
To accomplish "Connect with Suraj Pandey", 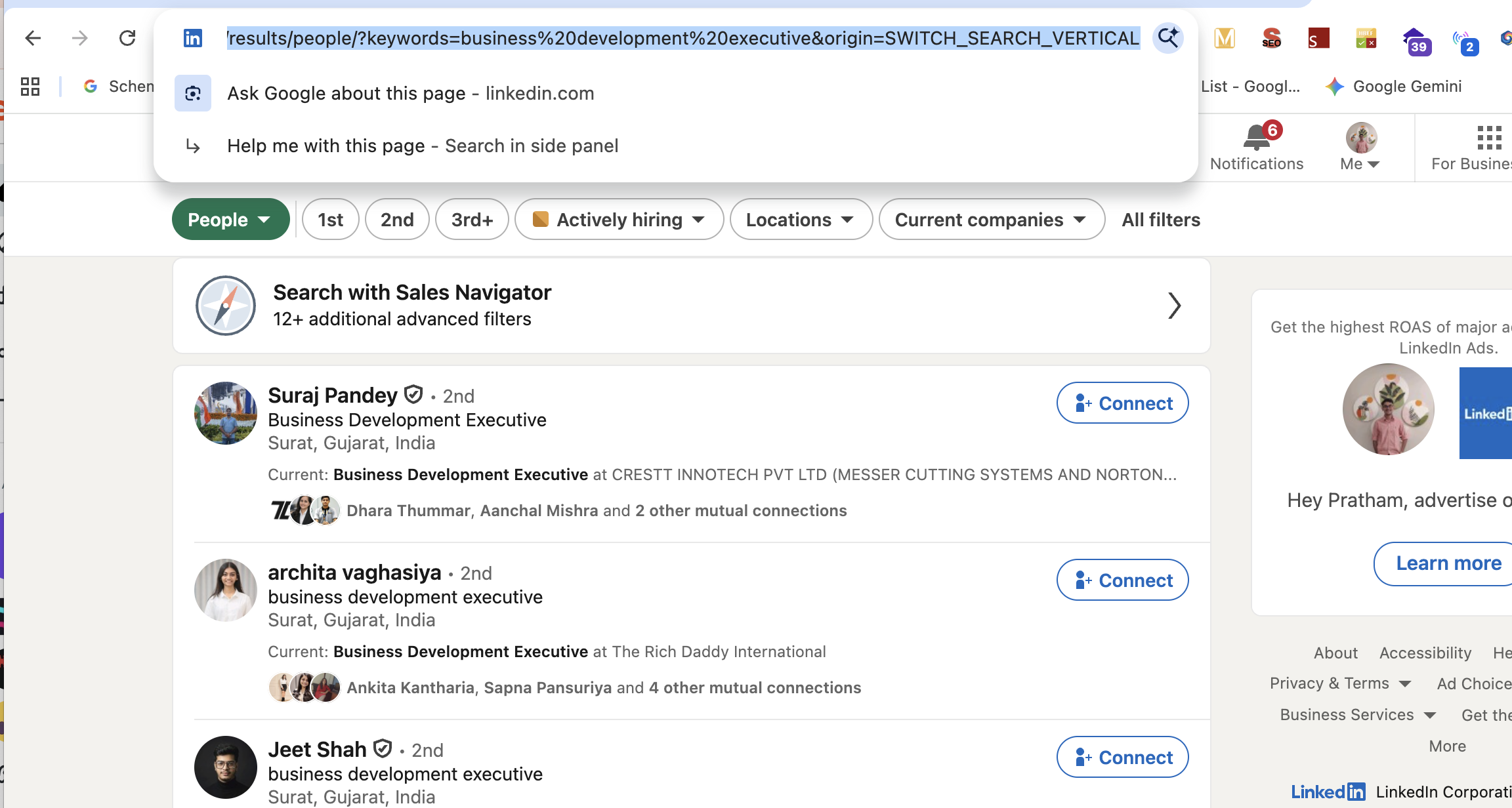I will [x=1122, y=403].
